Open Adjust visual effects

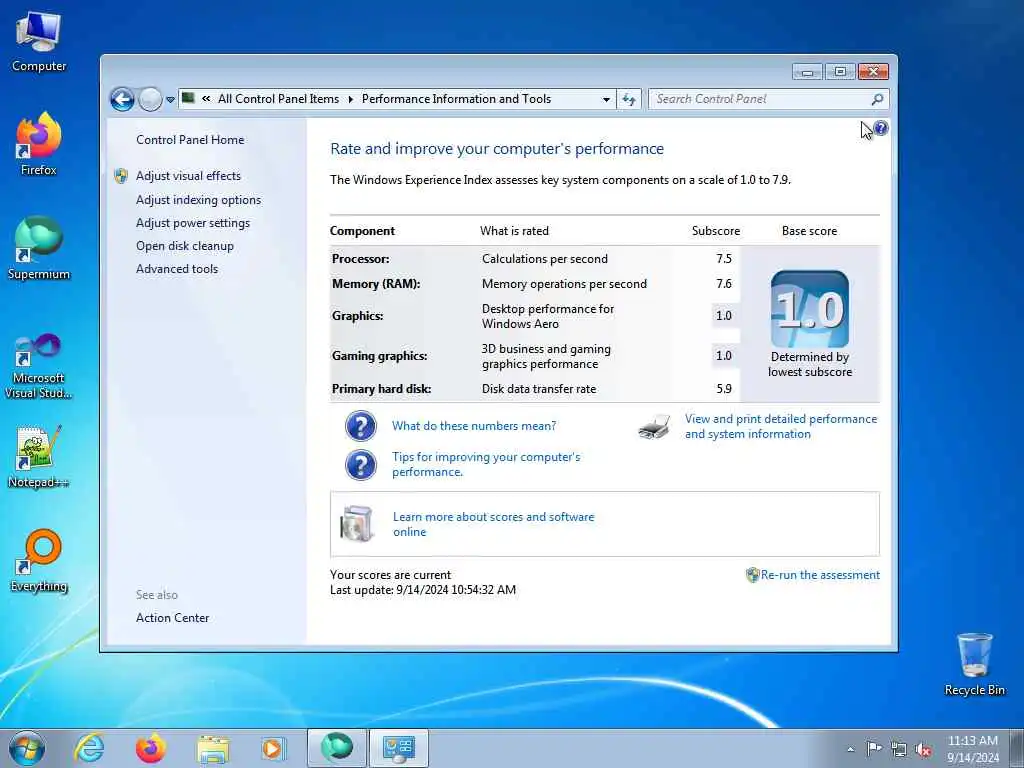coord(188,176)
